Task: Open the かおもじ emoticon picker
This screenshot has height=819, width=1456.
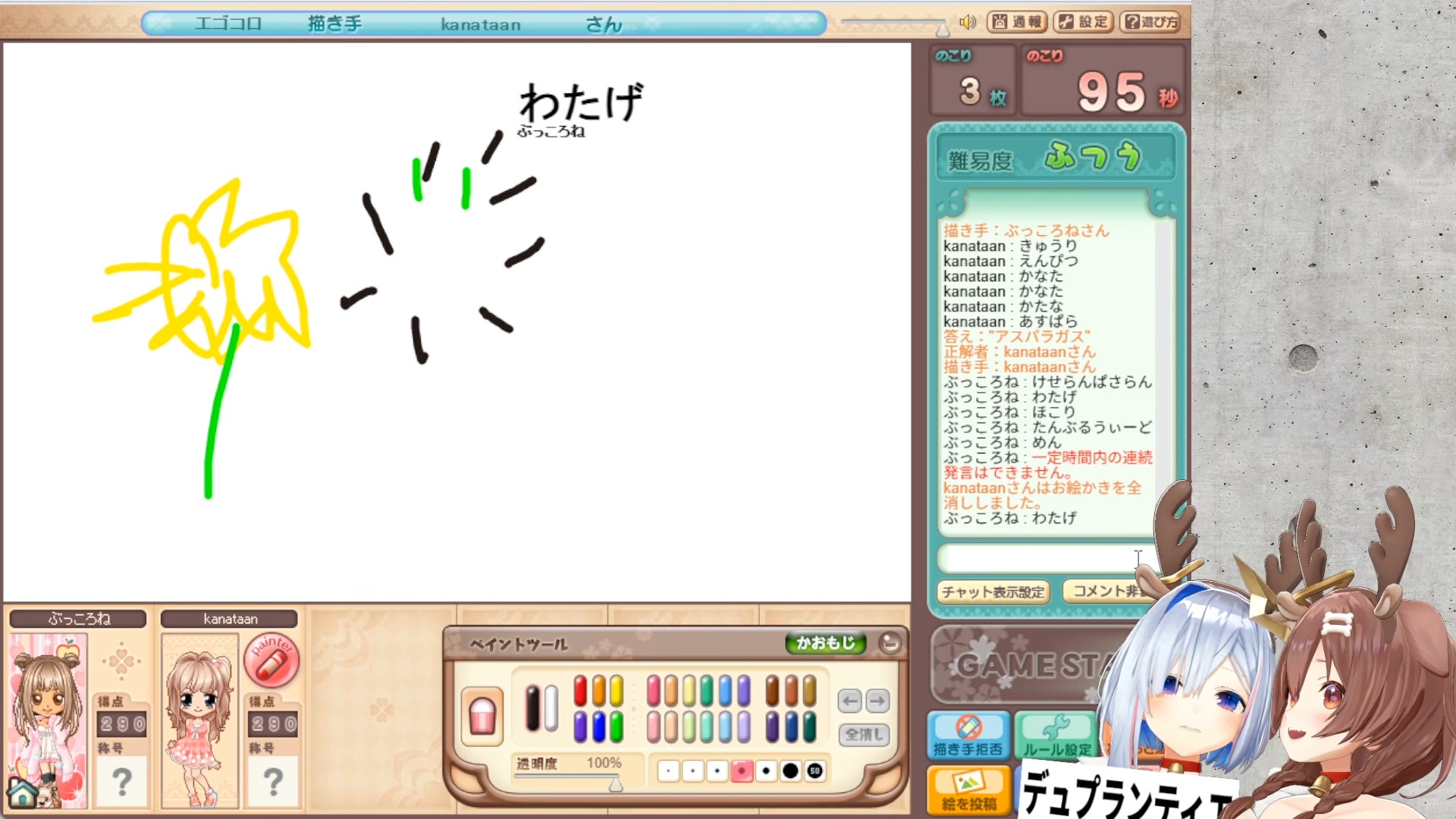Action: [x=825, y=643]
